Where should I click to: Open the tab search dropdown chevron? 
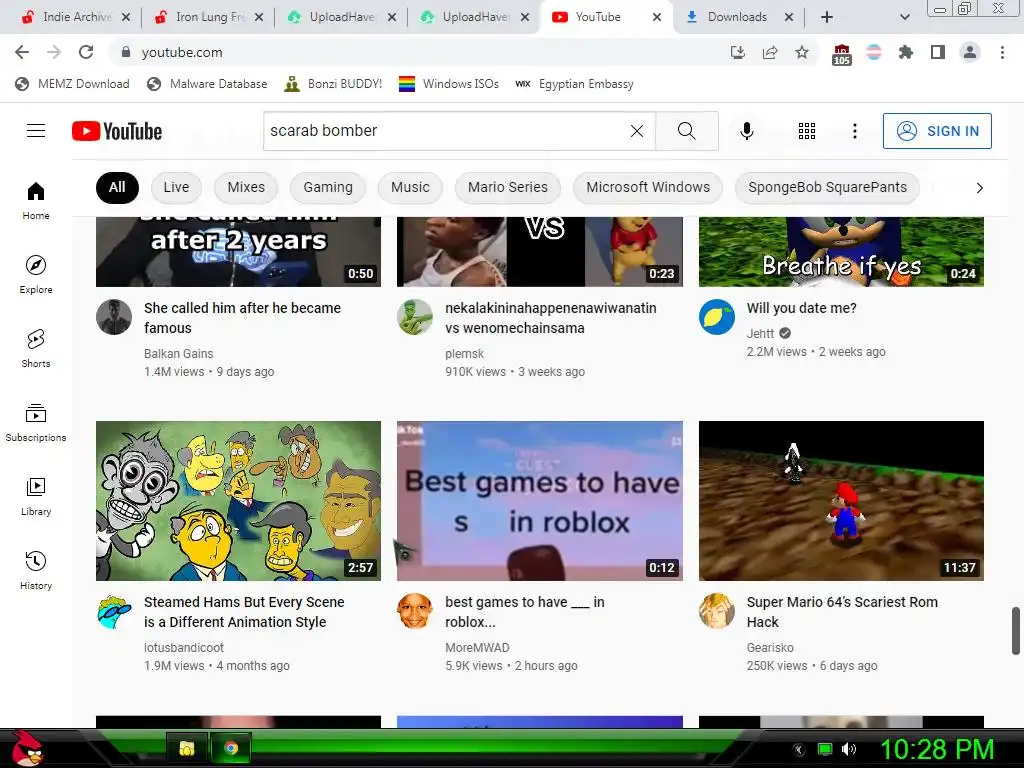click(x=904, y=17)
